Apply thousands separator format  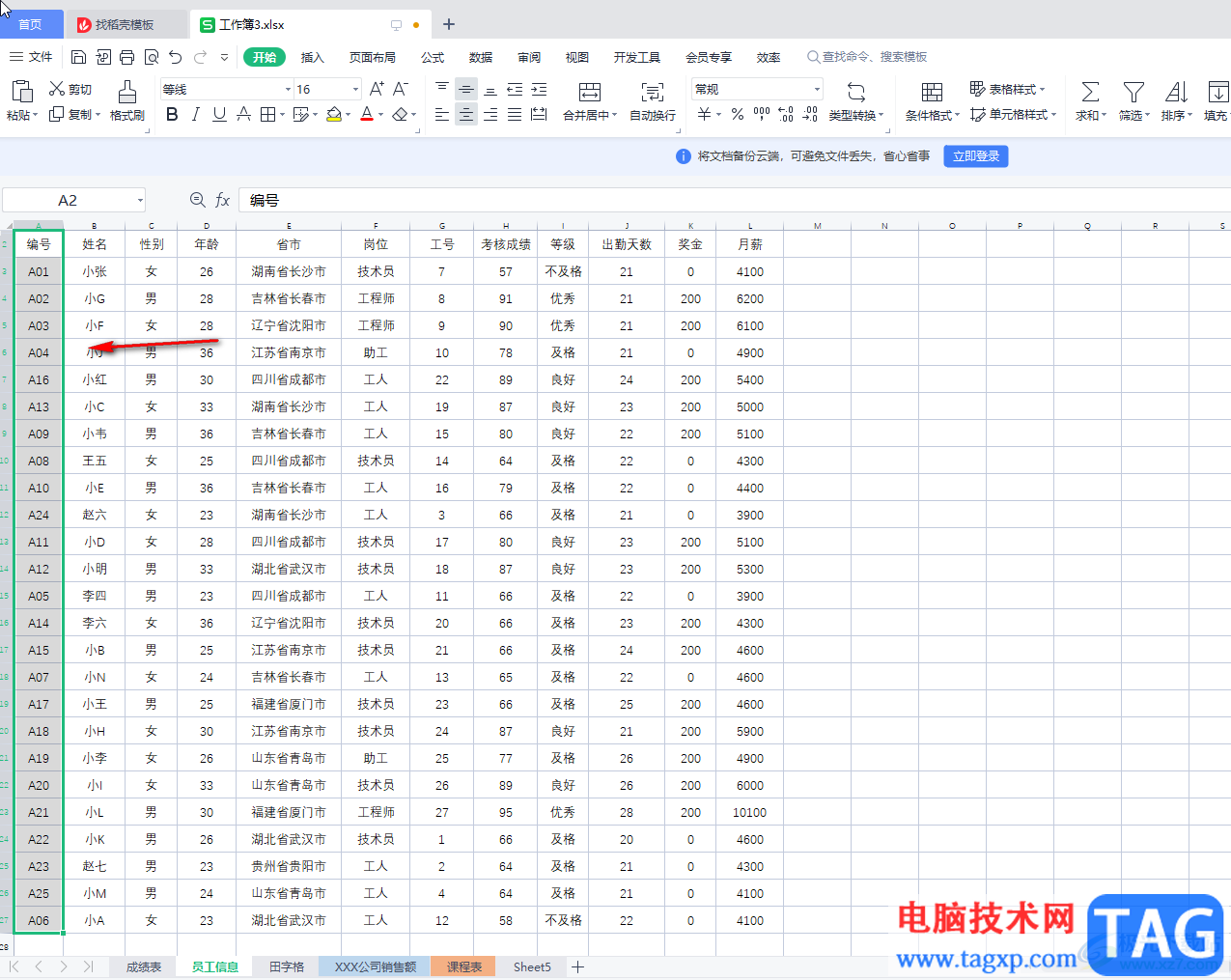(x=762, y=115)
